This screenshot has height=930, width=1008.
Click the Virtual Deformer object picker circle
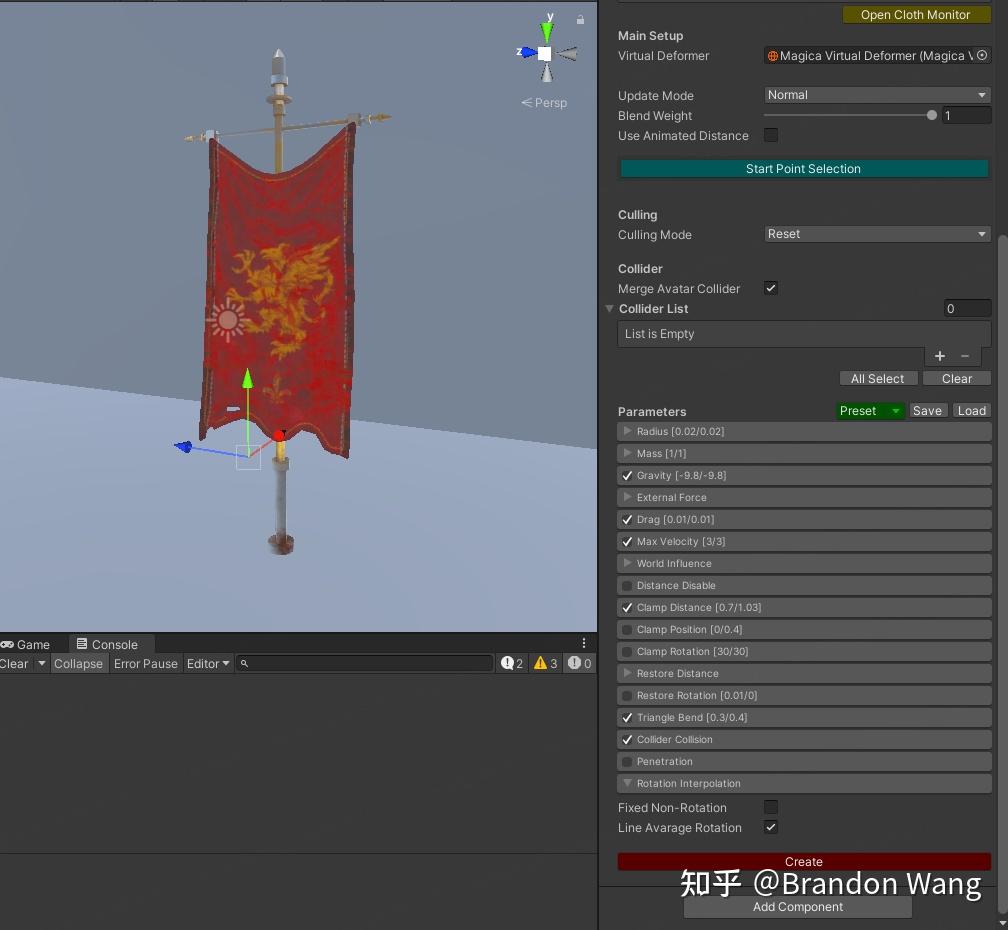click(x=982, y=55)
